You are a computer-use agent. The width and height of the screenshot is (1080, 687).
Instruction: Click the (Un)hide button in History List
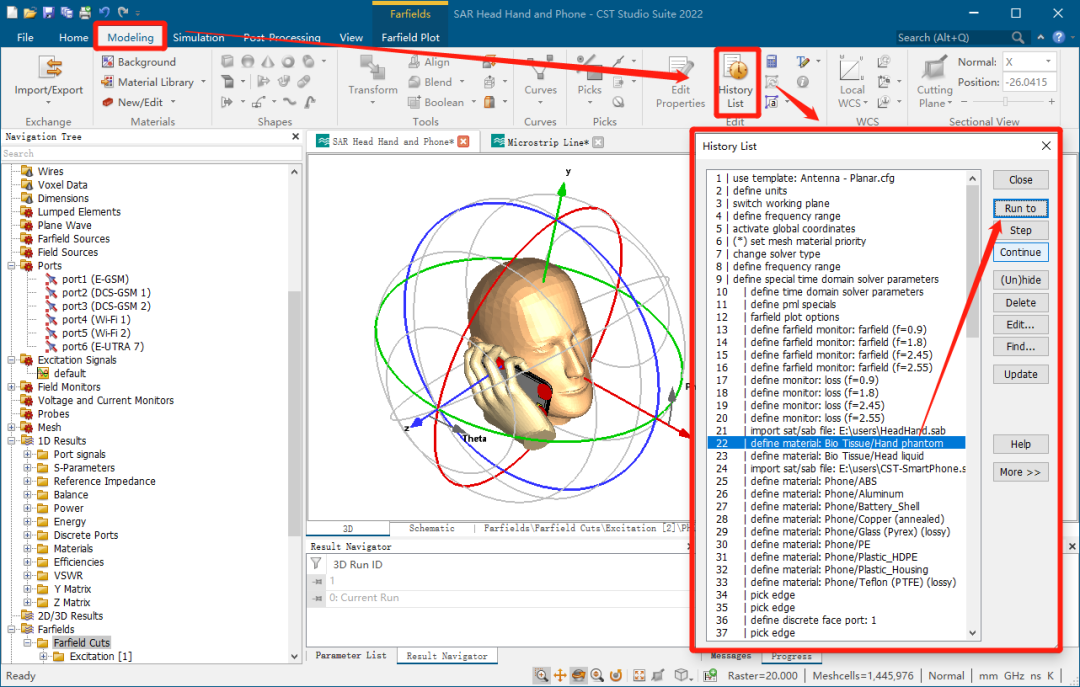coord(1020,280)
